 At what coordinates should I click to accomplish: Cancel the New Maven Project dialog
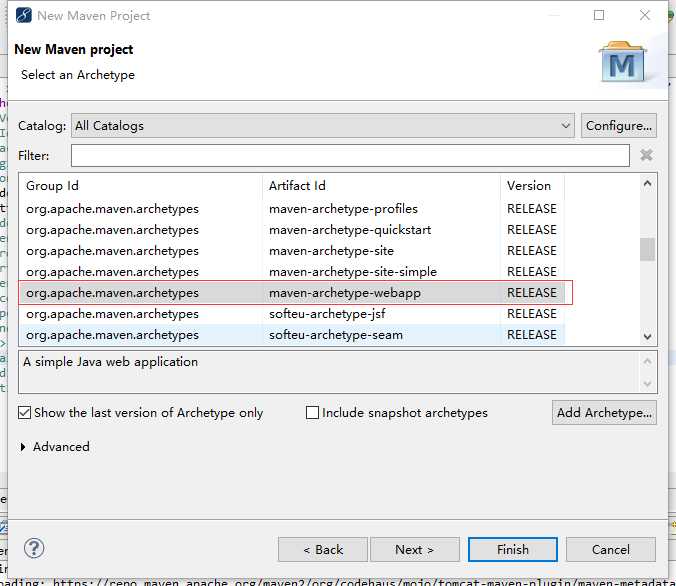[611, 549]
